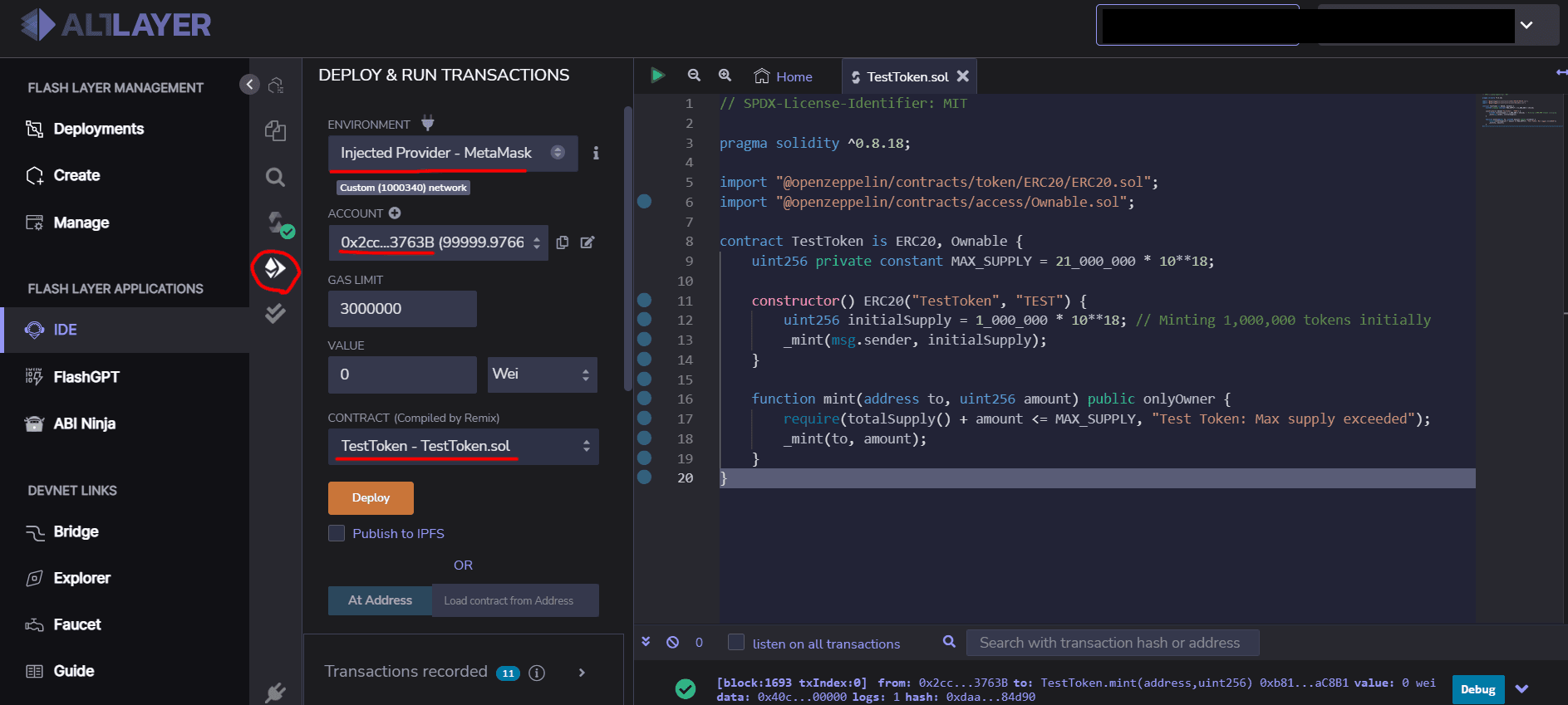Toggle breakpoint on line 15
1568x705 pixels.
644,379
